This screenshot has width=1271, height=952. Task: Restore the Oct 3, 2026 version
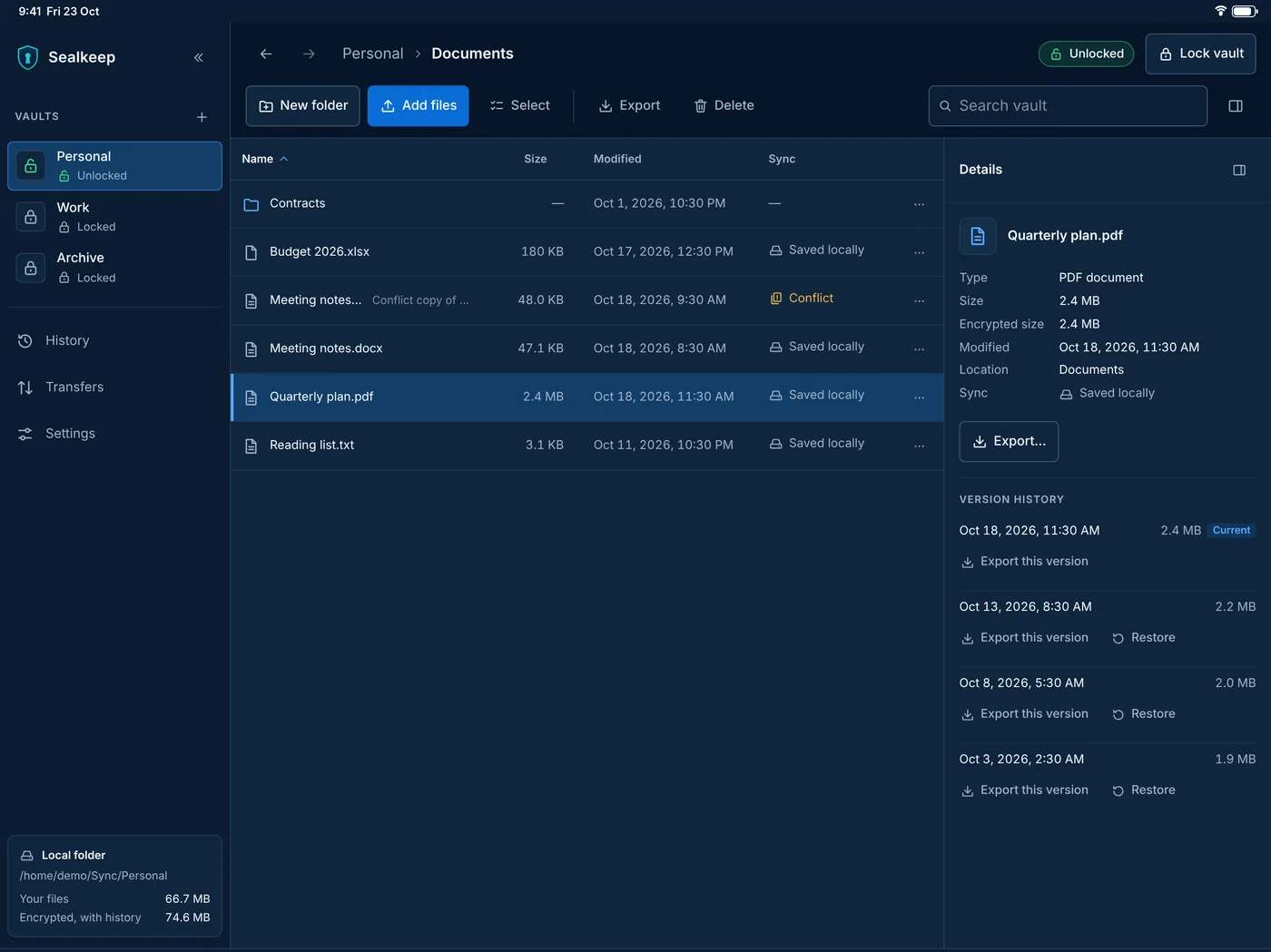coord(1144,790)
